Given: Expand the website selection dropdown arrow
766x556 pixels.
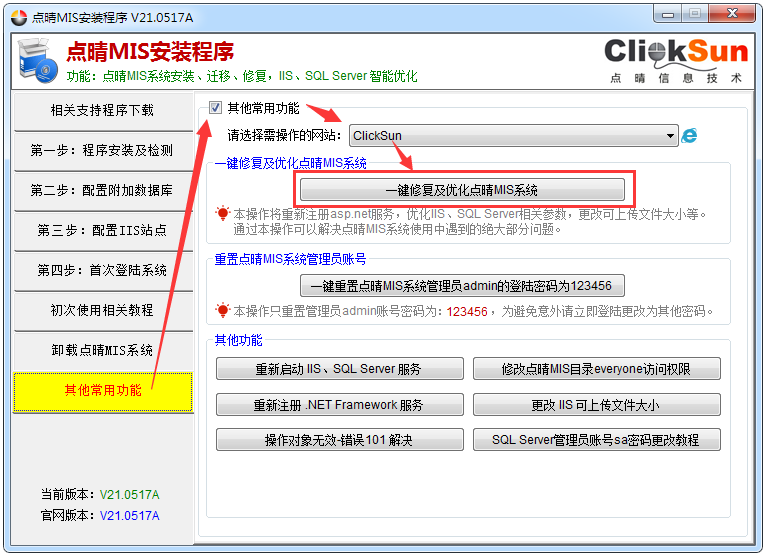Looking at the screenshot, I should (x=670, y=136).
